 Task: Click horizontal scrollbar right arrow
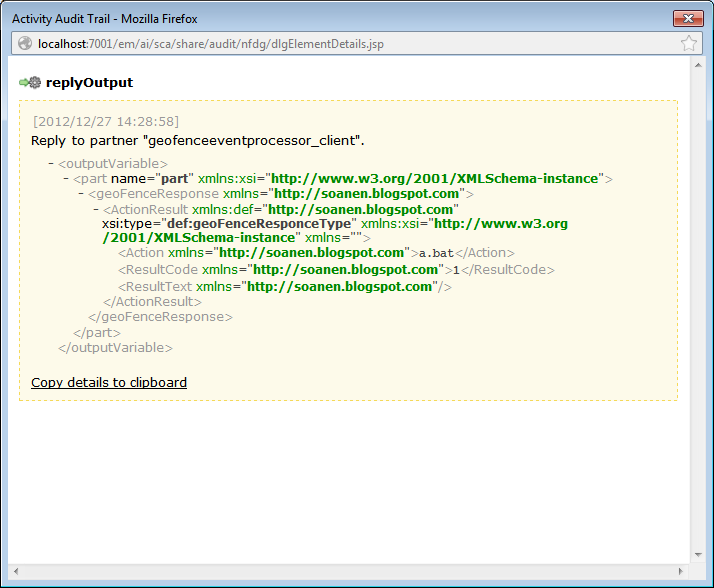[x=681, y=571]
